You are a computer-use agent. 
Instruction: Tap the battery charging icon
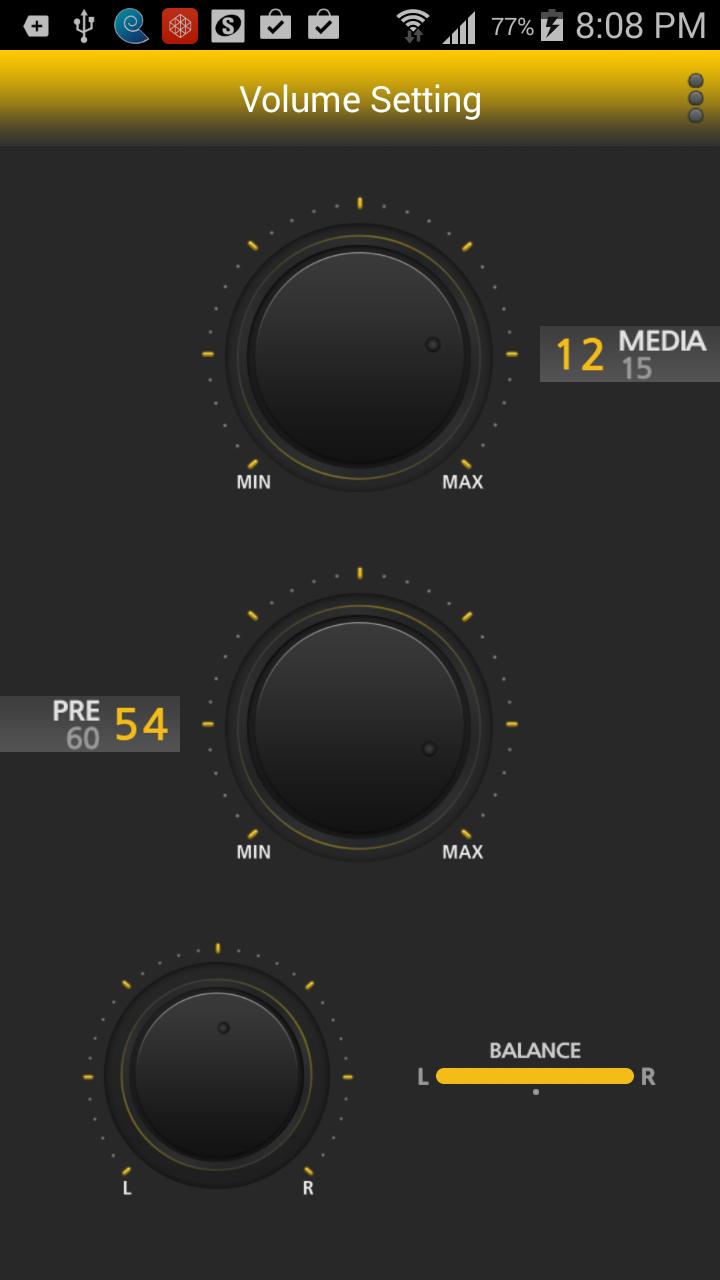552,25
